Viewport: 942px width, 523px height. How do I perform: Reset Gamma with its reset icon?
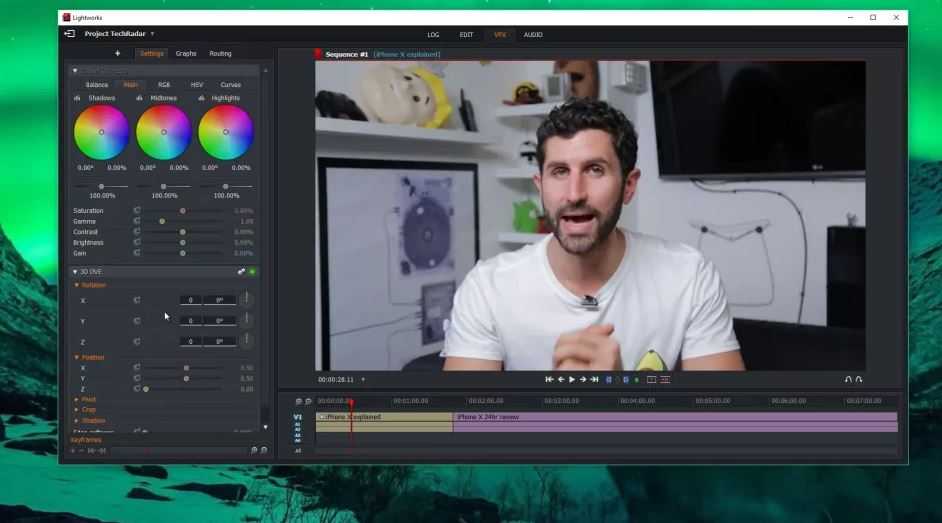(137, 221)
